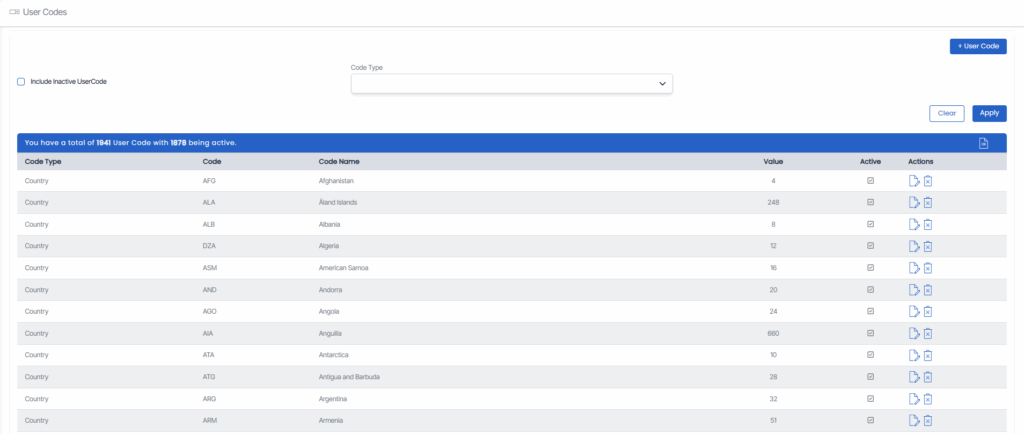Edit the Anguilla user code
The image size is (1024, 434).
[914, 333]
